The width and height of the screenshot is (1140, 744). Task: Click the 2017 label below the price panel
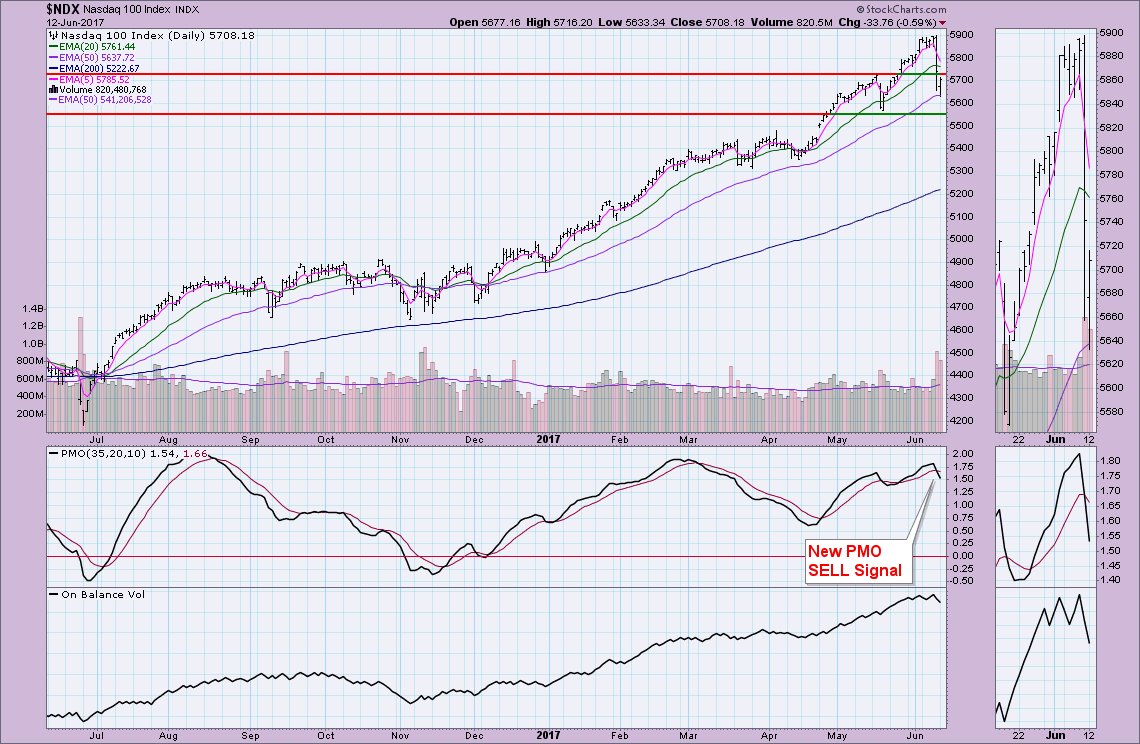point(548,439)
